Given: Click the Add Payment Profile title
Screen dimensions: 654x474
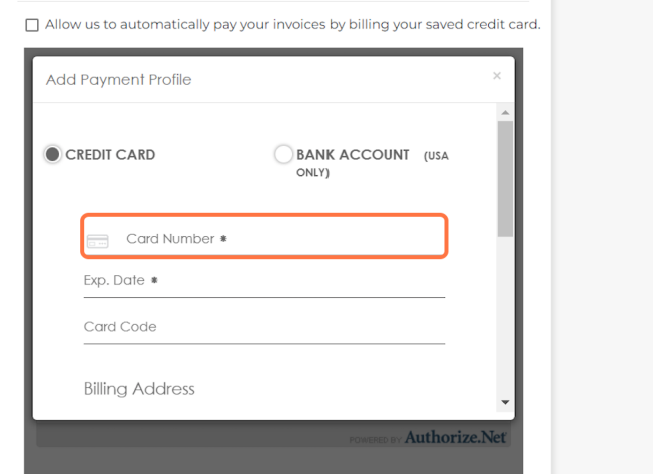Looking at the screenshot, I should point(118,80).
